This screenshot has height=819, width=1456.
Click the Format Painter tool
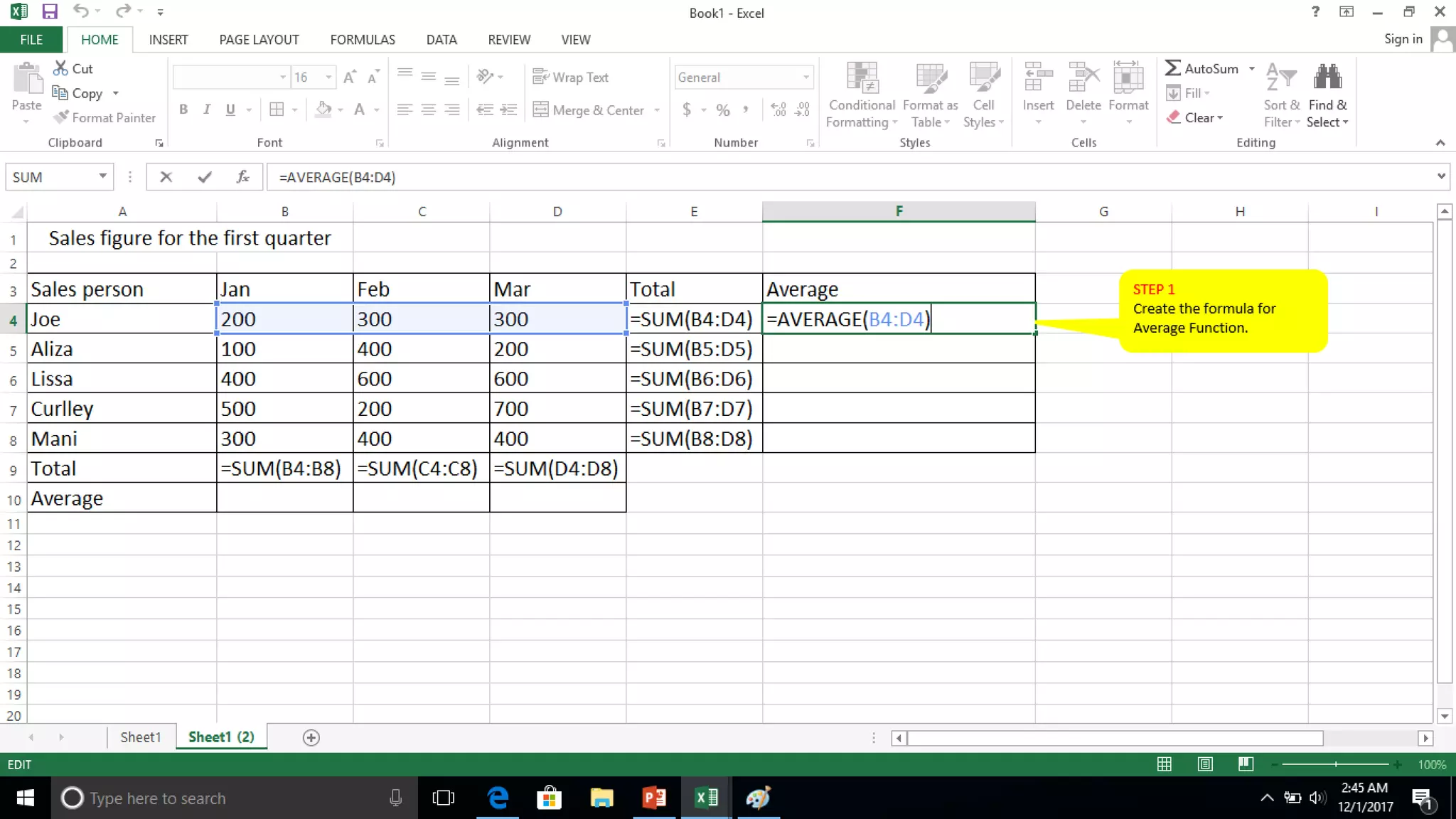[105, 117]
